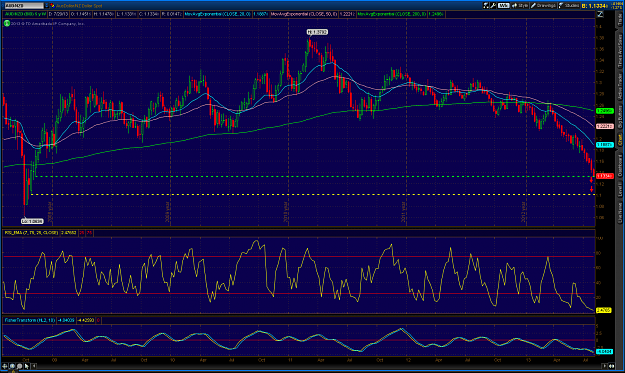Open the Level II sidebar tab
Image resolution: width=625 pixels, height=373 pixels.
pos(620,190)
